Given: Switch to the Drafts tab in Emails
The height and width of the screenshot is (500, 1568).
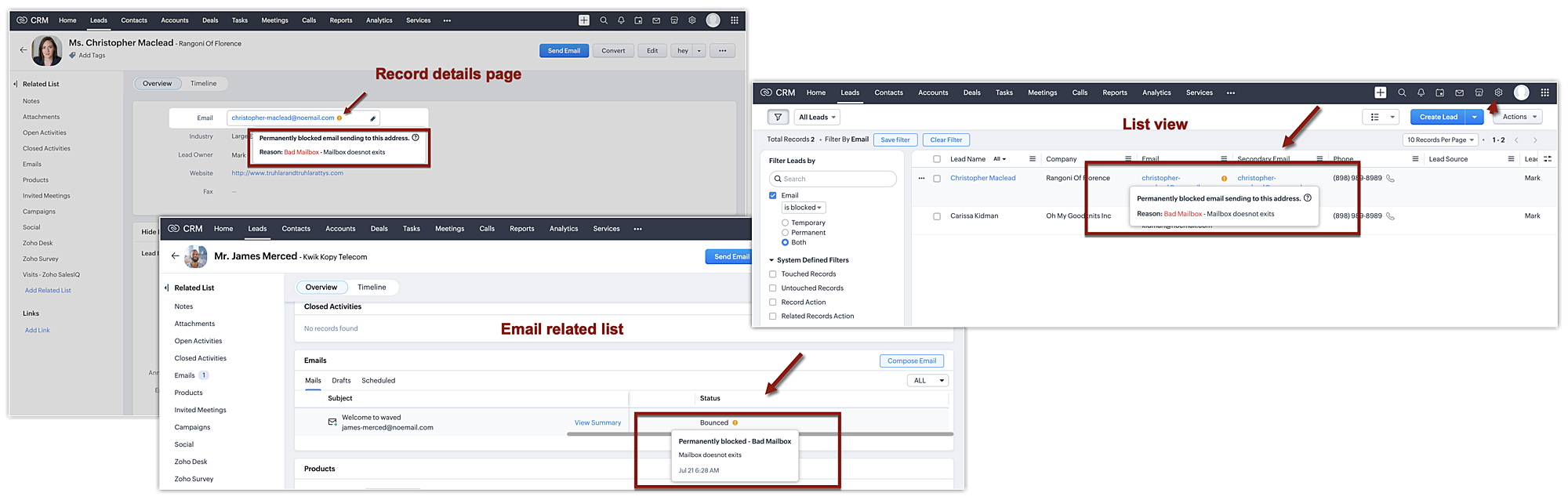Looking at the screenshot, I should pyautogui.click(x=341, y=381).
